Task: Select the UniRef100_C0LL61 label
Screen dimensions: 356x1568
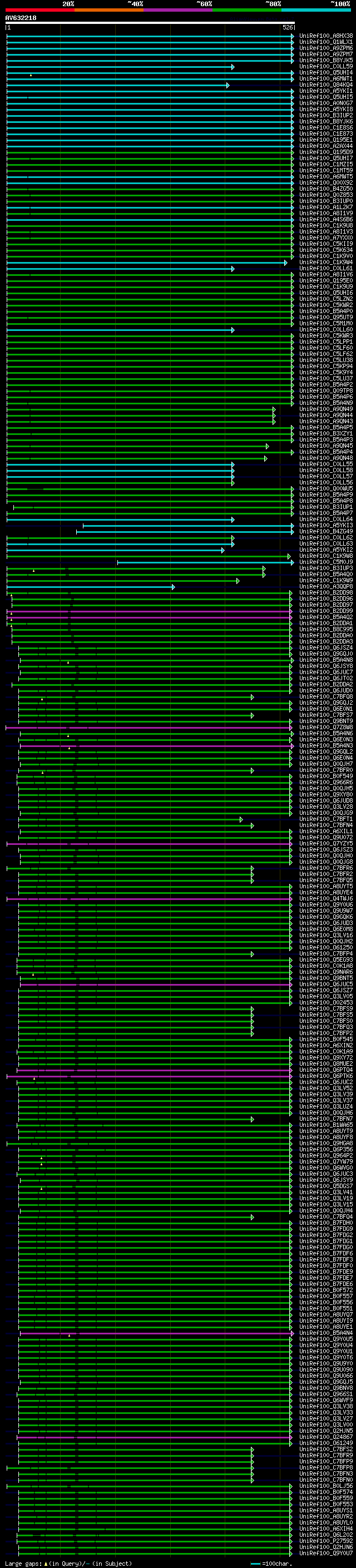Action: (x=325, y=269)
